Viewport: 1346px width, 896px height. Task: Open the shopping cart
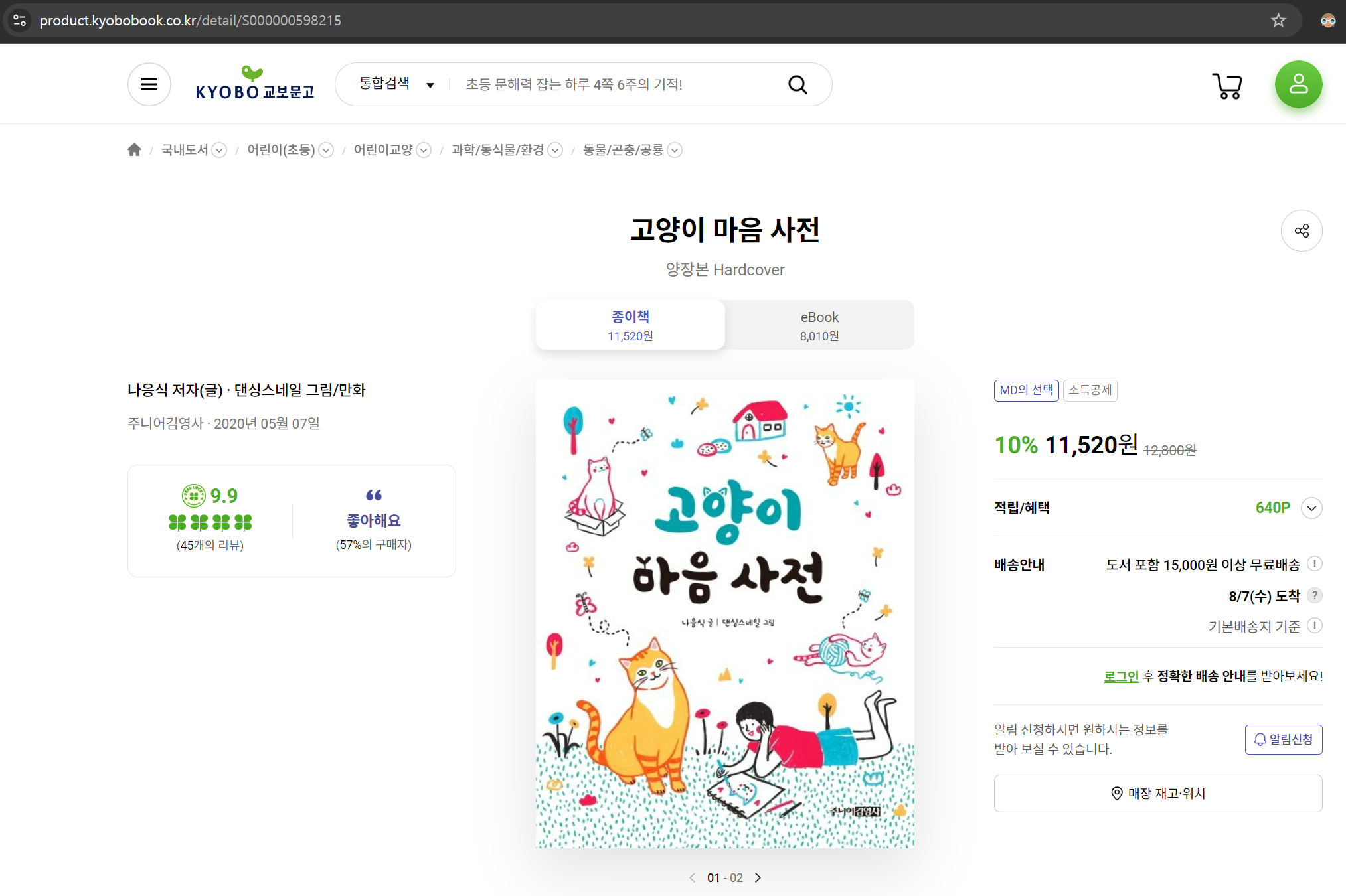click(1227, 86)
